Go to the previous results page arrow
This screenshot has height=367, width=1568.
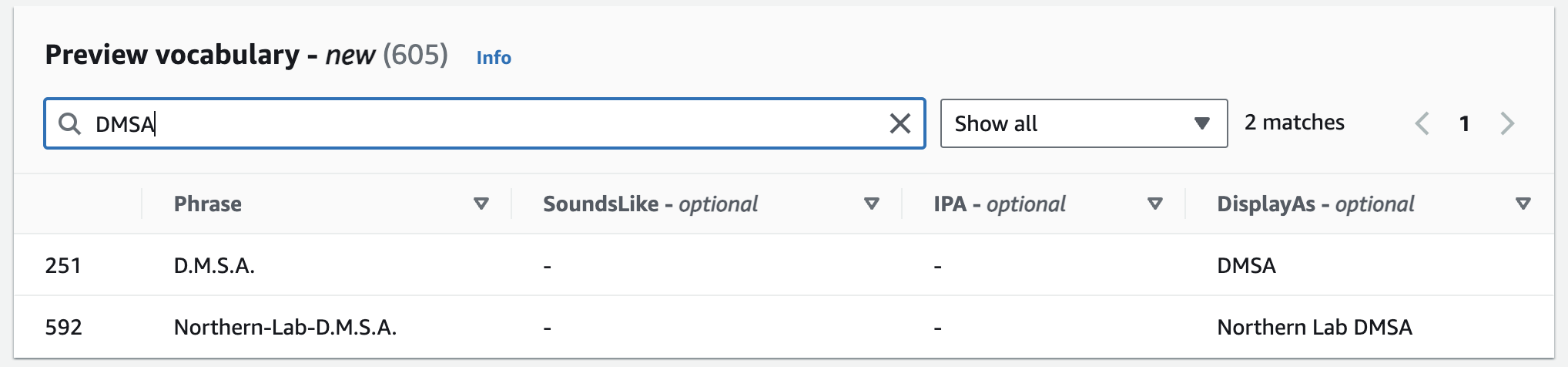[1422, 123]
